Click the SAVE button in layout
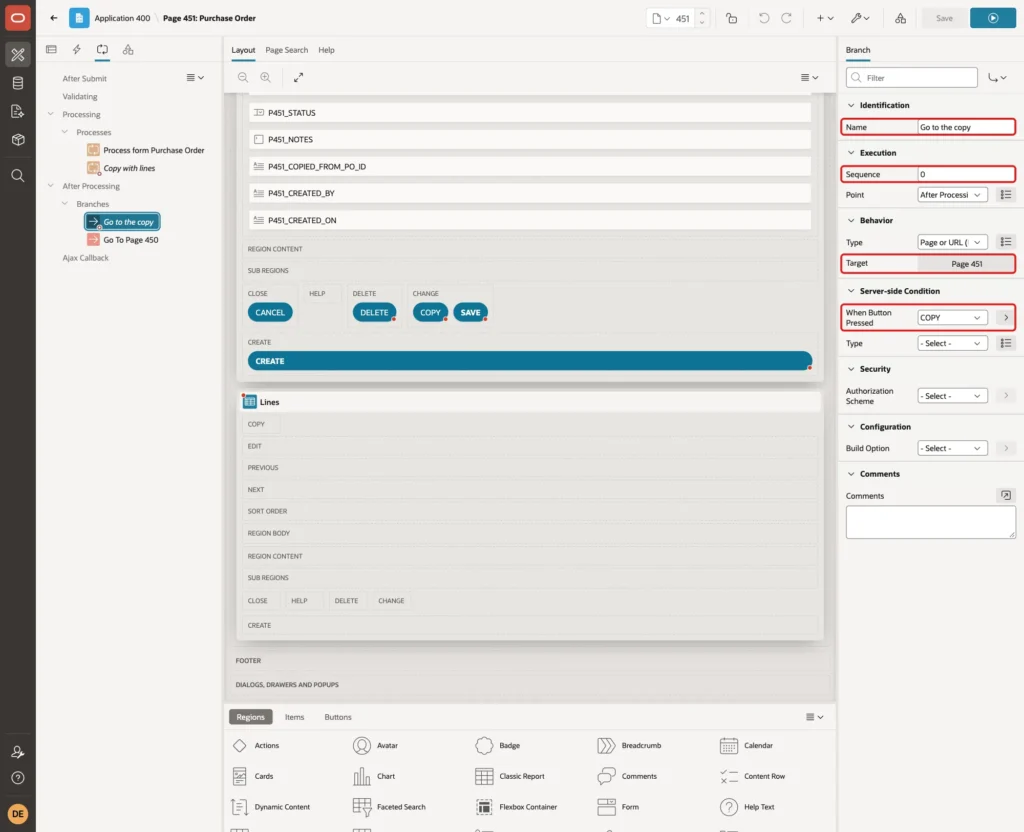Screen dimensions: 1024x832 (470, 312)
